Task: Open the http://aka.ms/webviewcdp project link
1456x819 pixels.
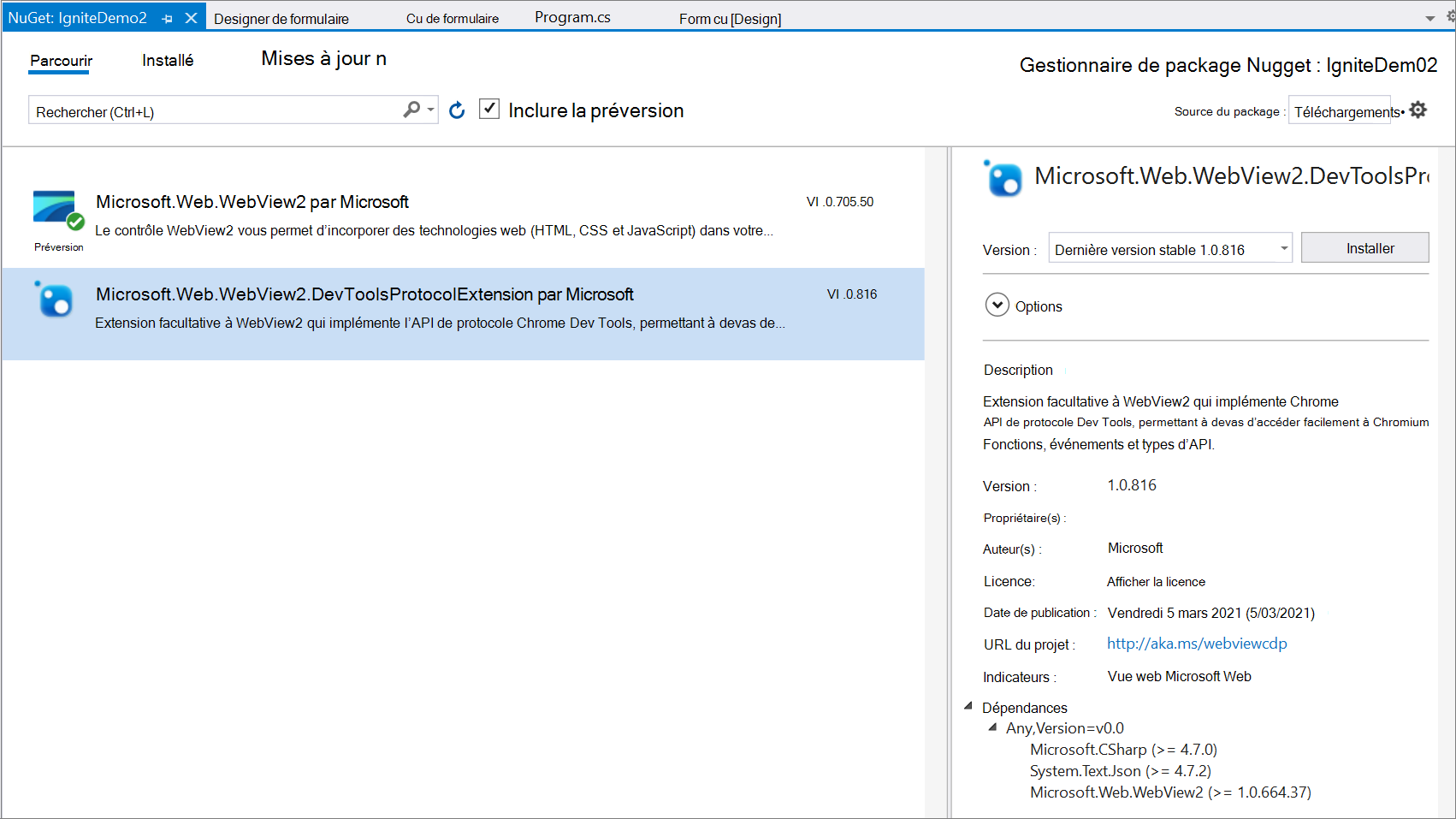Action: tap(1196, 644)
